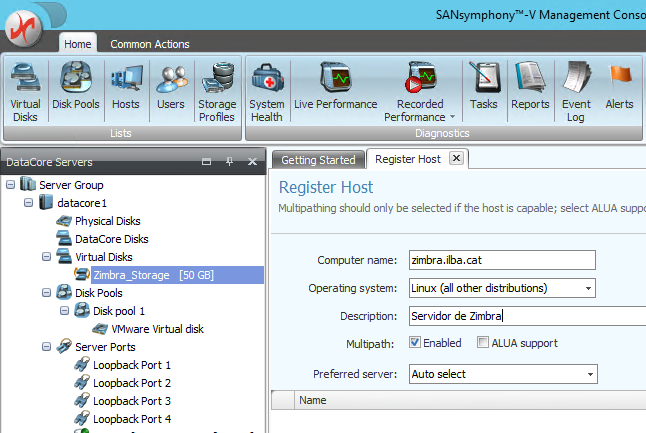Click the Server Ports plug icon
Viewport: 646px width, 433px height.
pos(64,346)
